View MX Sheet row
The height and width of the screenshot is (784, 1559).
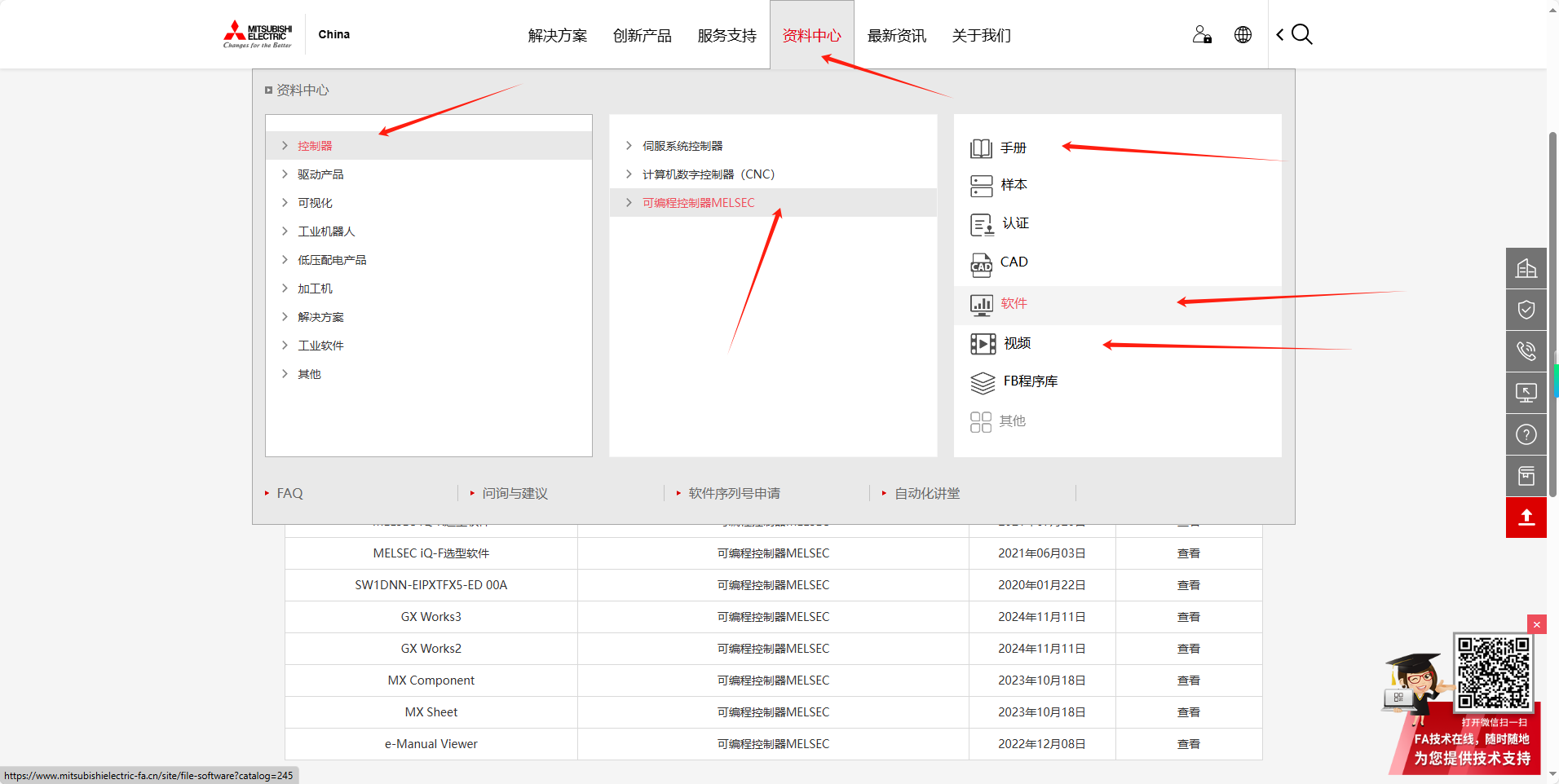1189,712
